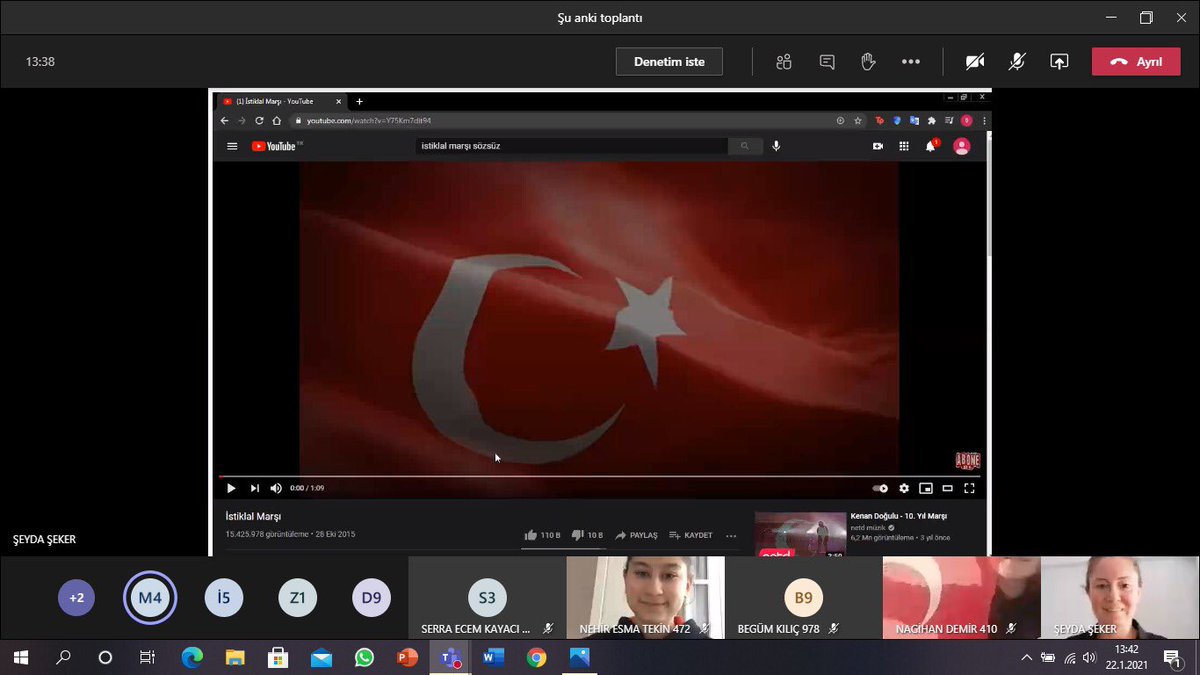Turn the camera on

975,62
